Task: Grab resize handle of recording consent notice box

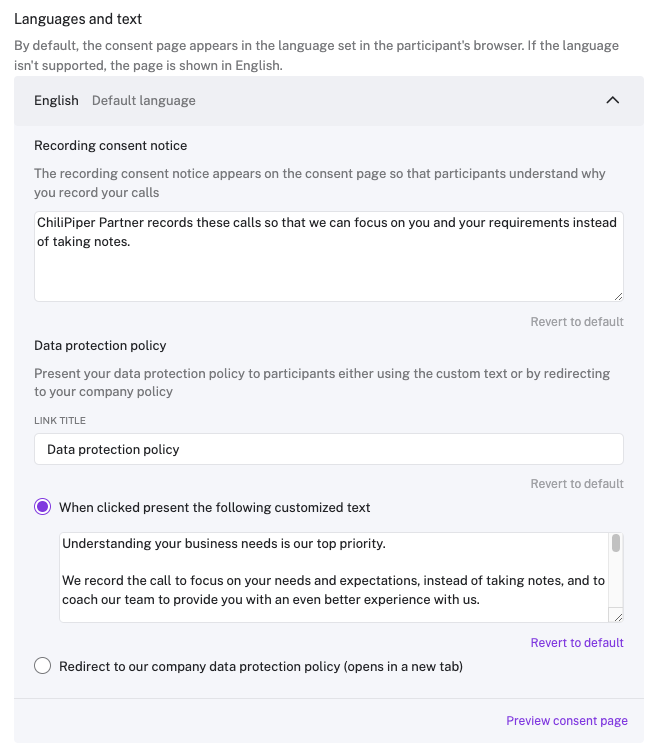Action: (x=618, y=296)
